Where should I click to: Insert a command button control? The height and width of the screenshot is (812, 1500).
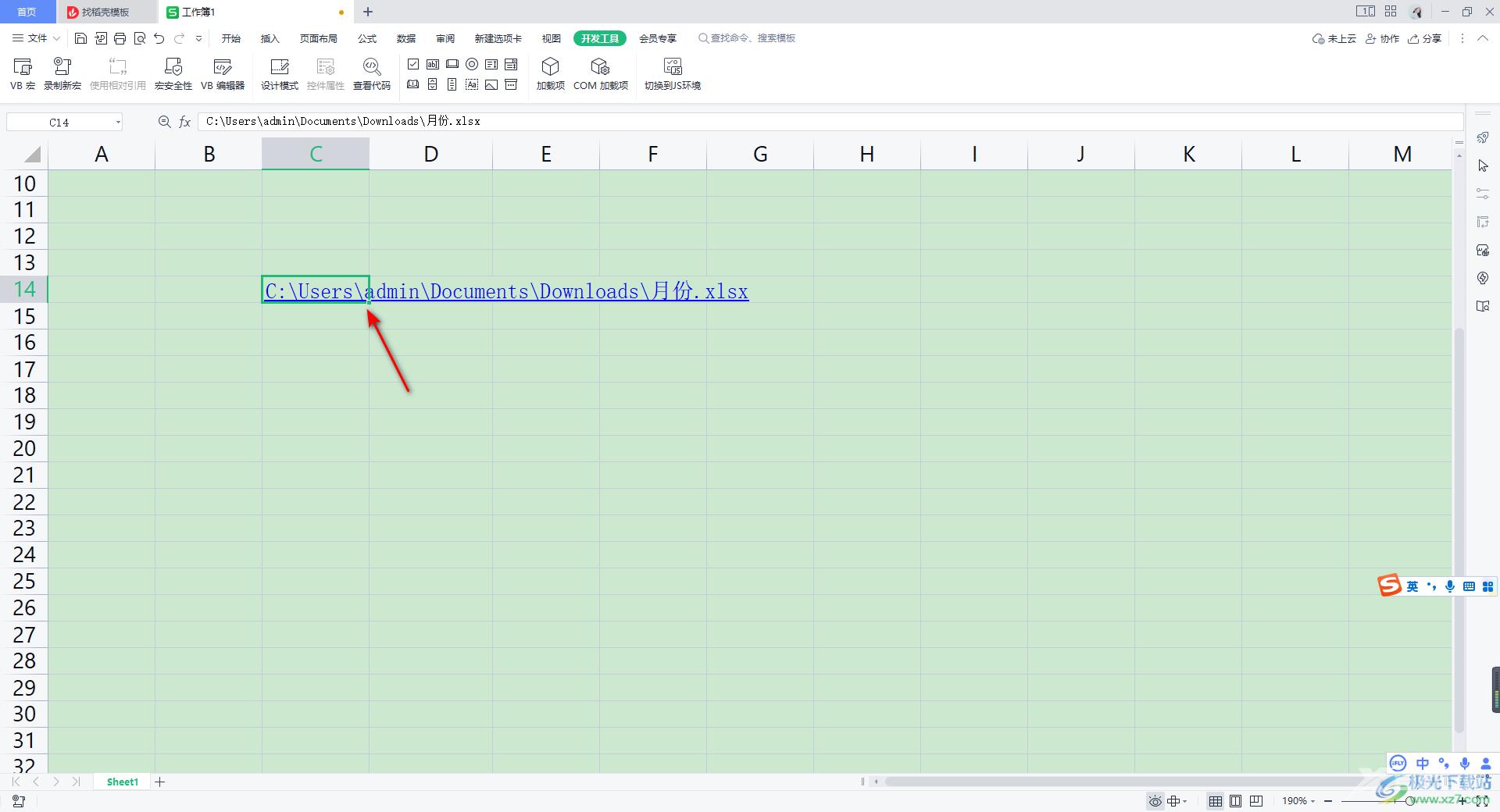point(452,64)
